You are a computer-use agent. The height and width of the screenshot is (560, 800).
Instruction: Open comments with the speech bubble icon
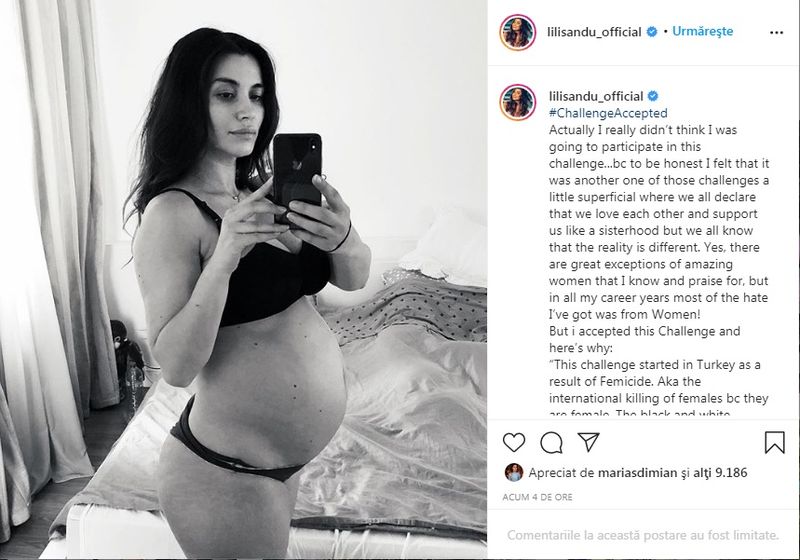coord(552,442)
